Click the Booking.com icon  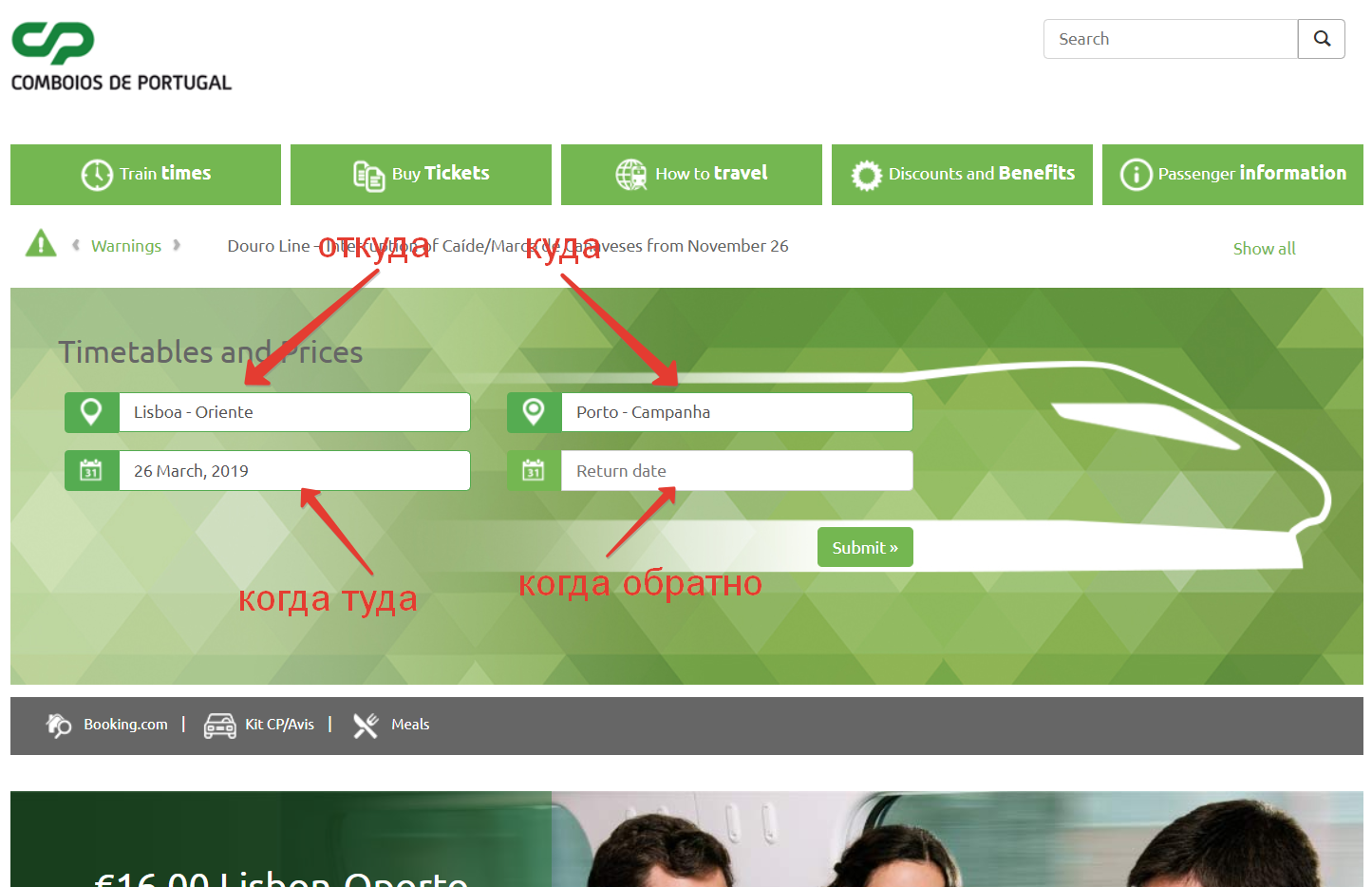59,726
